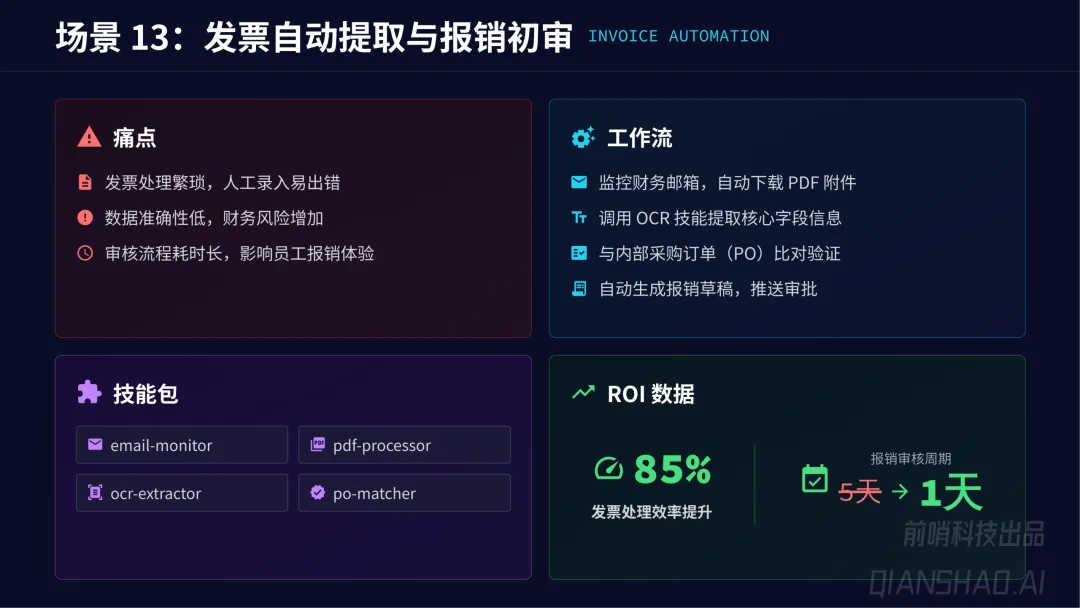
Task: Click the INVOICE AUTOMATION subtitle label
Action: pos(678,36)
